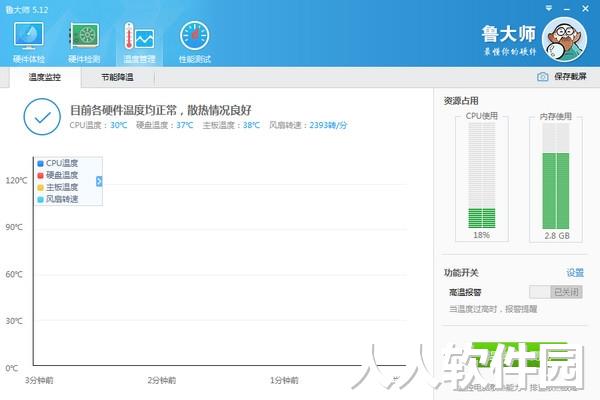Viewport: 600px width, 400px height.
Task: Switch to the 节能降温 tab
Action: point(117,77)
